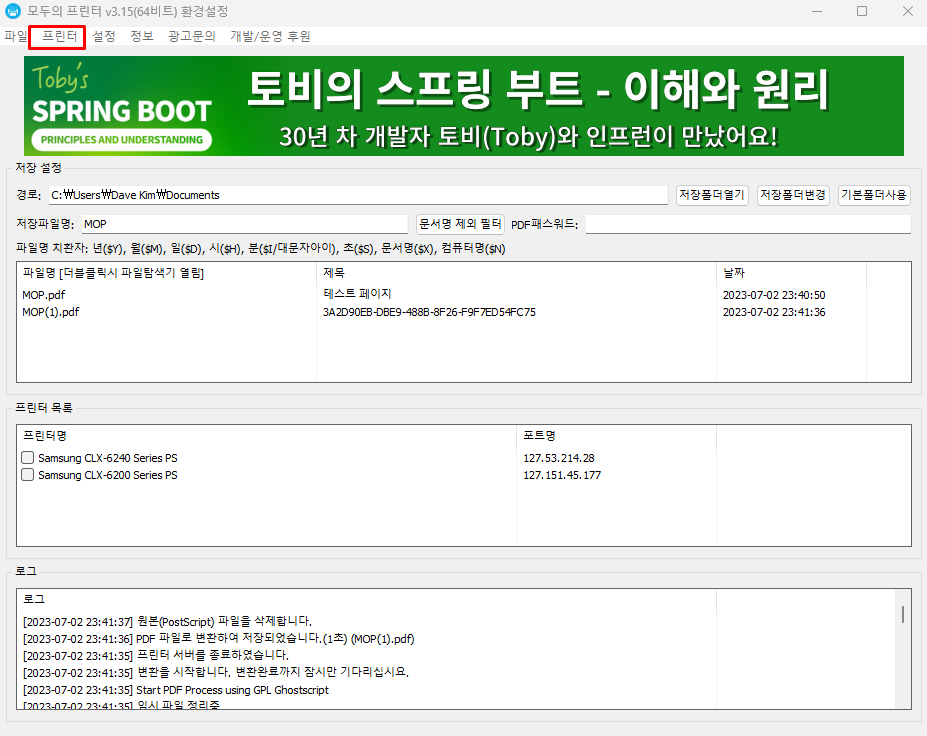927x736 pixels.
Task: Click the 날짜 column header
Action: coord(791,273)
